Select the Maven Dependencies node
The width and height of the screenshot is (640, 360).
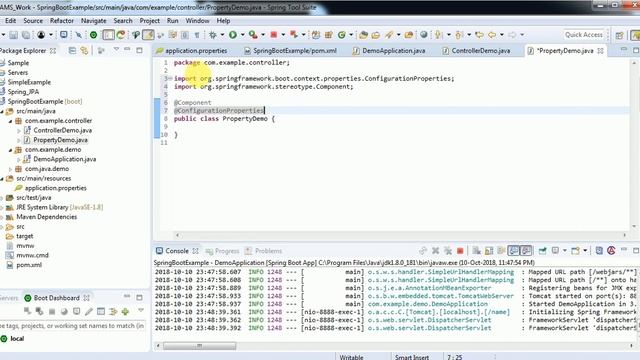[x=46, y=217]
